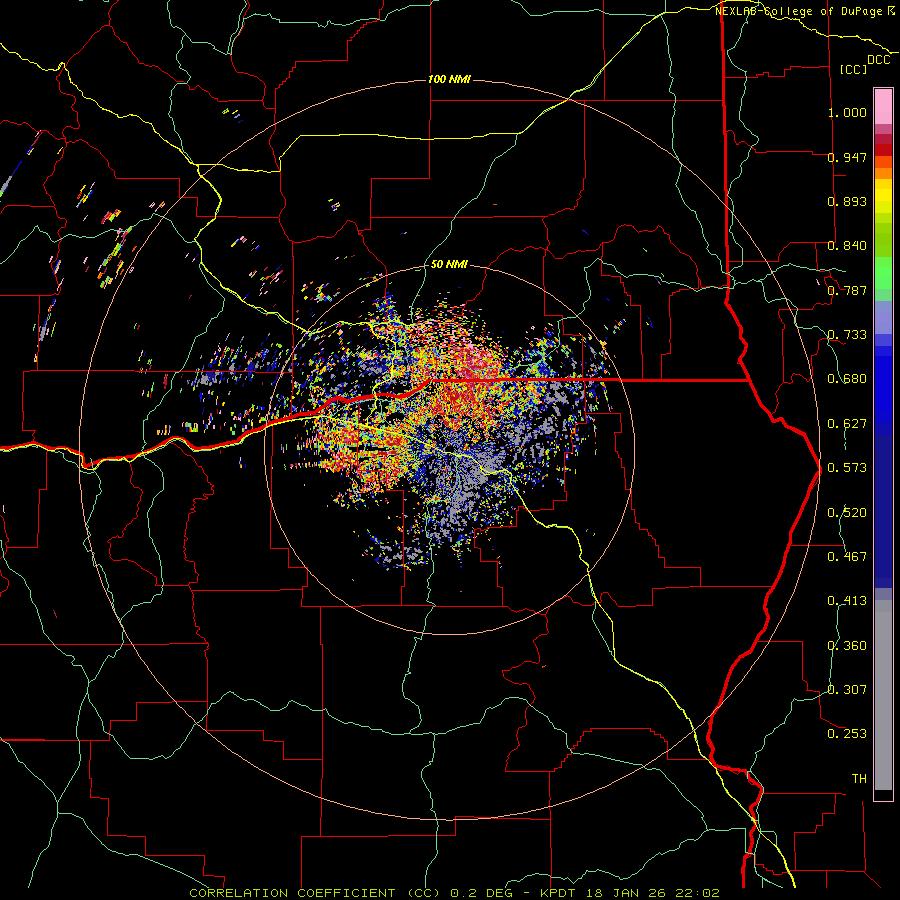Click the 50 NMI range ring label
900x900 pixels.
pyautogui.click(x=449, y=265)
